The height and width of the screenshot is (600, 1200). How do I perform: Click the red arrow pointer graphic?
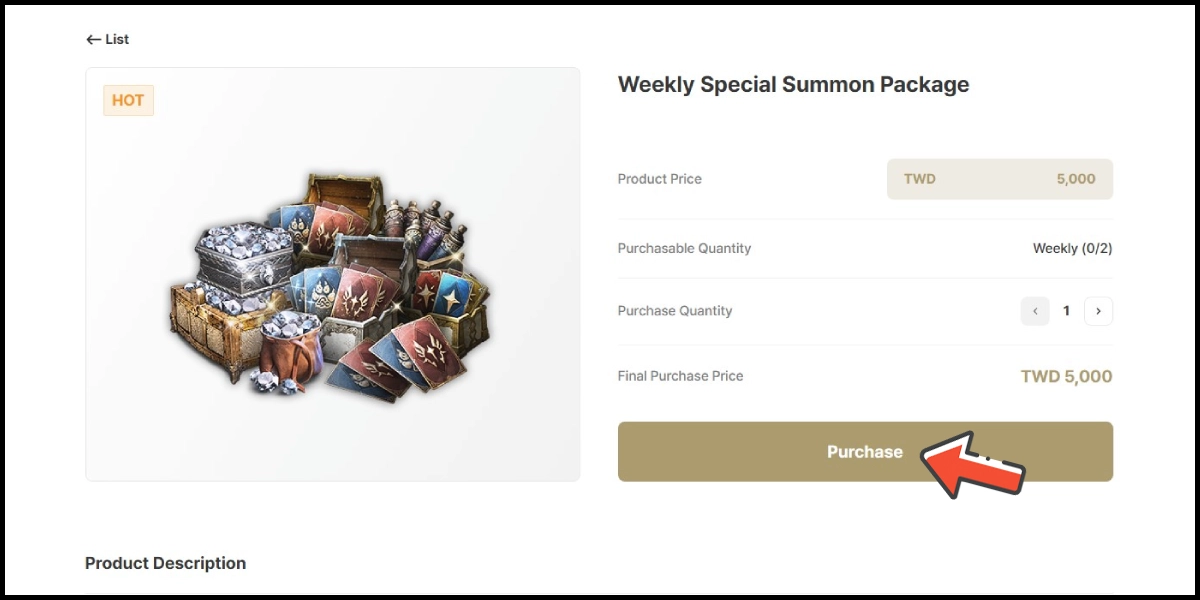tap(972, 463)
